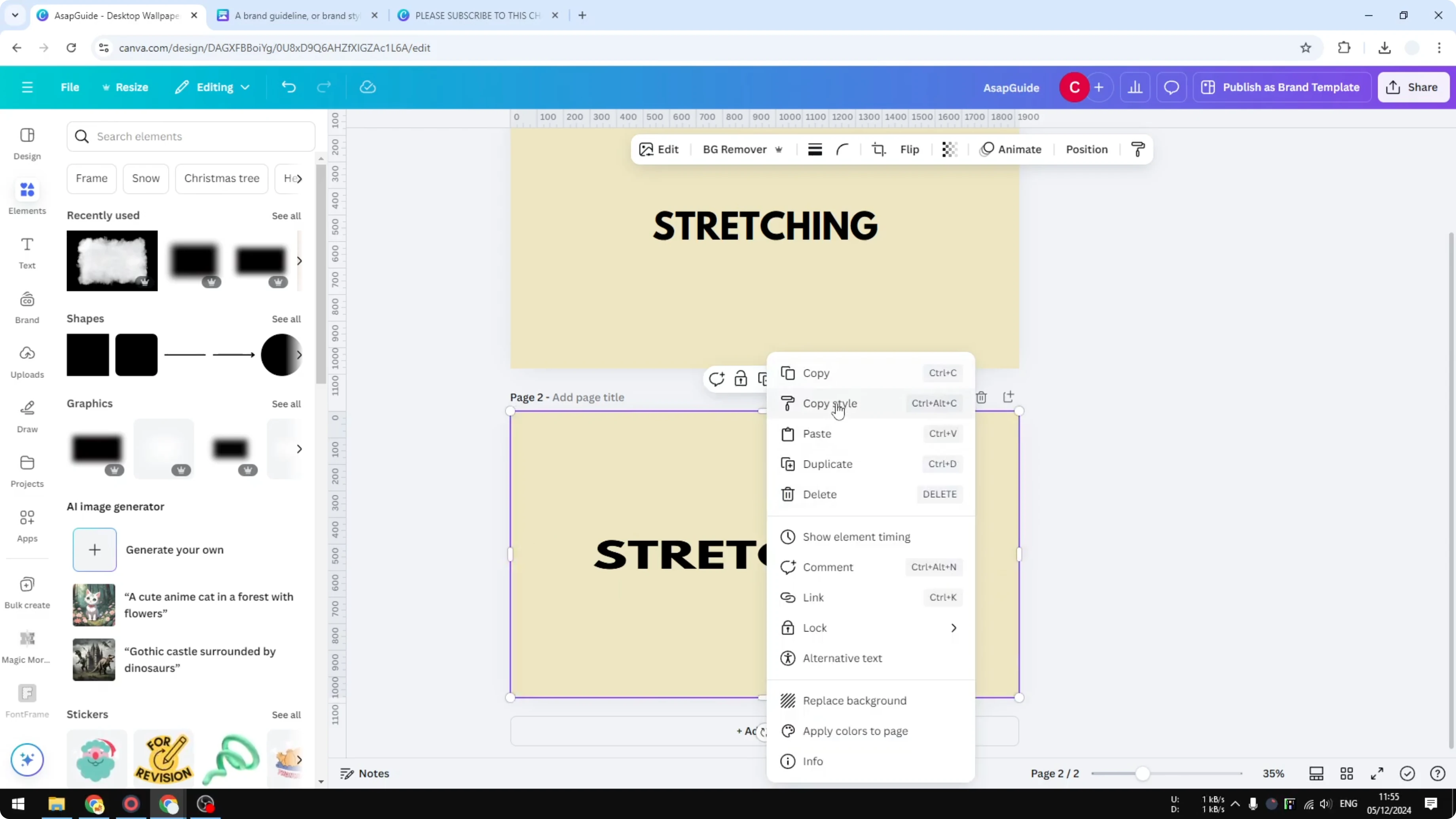
Task: Open the Brand panel
Action: (x=27, y=307)
